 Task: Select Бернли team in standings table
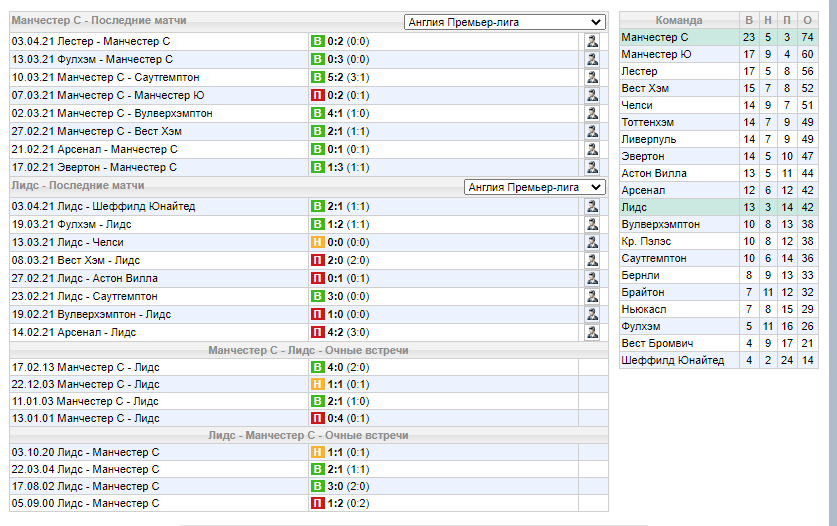(640, 276)
